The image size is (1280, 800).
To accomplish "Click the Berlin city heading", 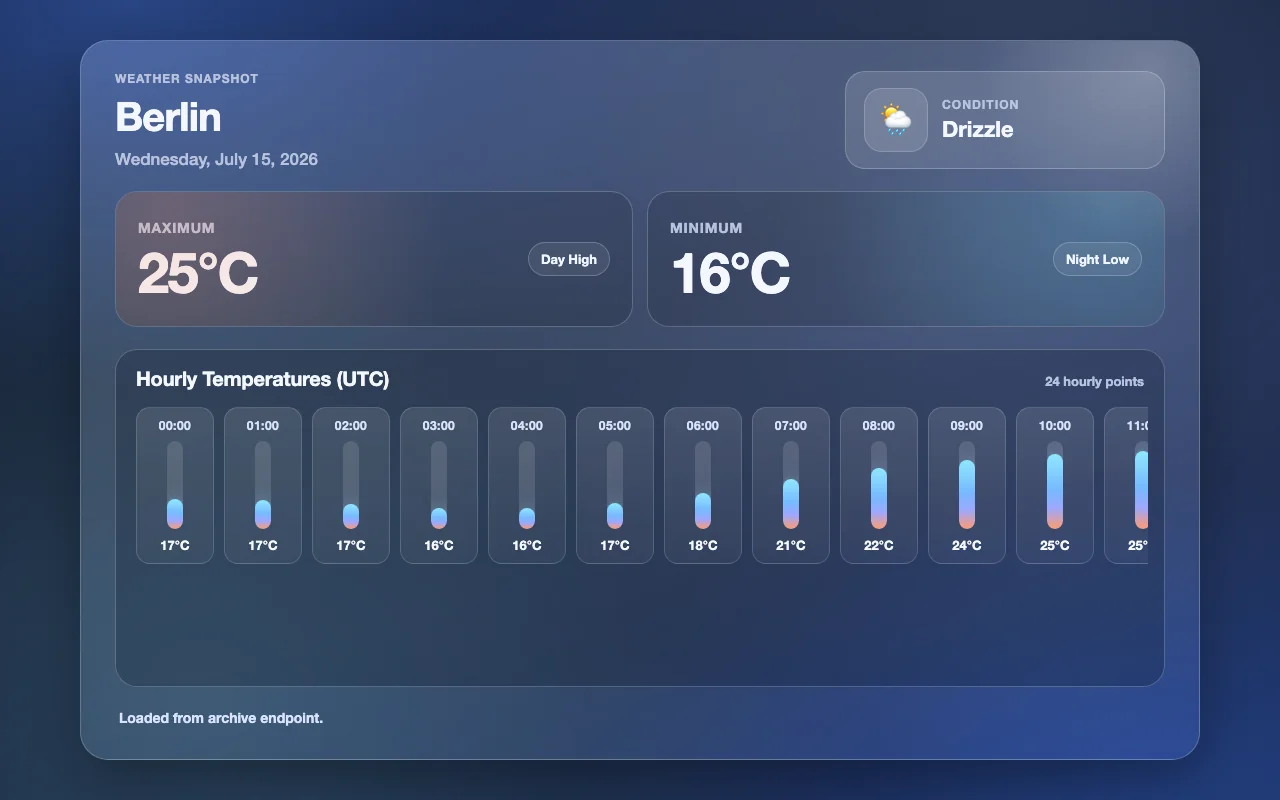I will coord(168,117).
